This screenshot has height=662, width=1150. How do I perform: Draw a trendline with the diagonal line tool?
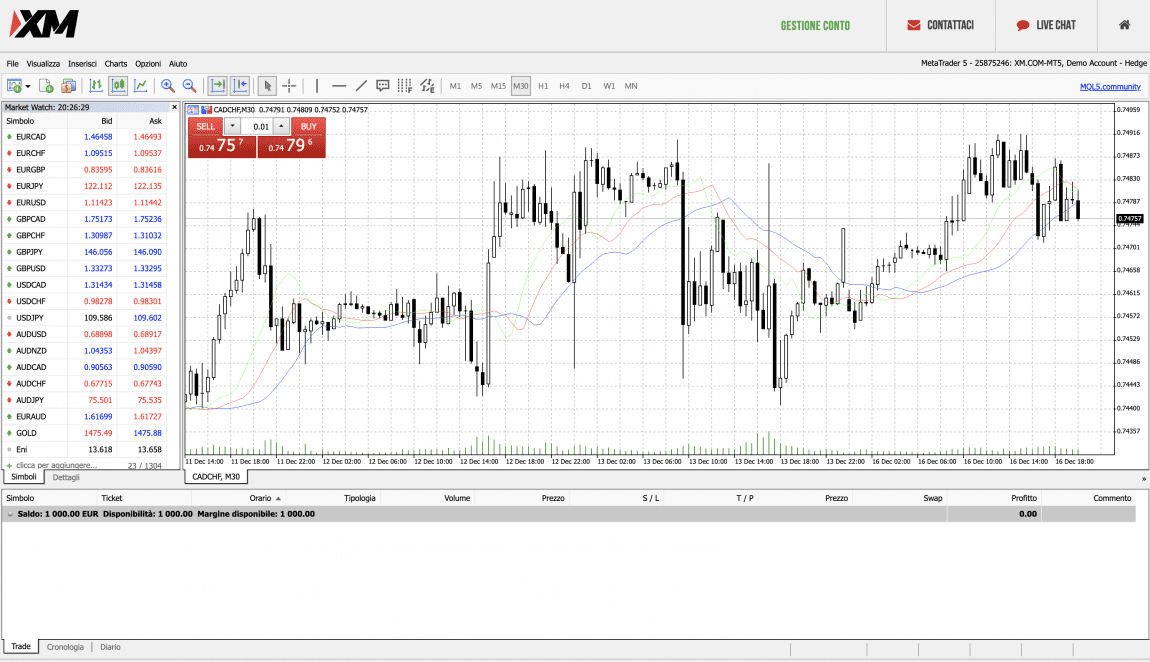coord(361,86)
